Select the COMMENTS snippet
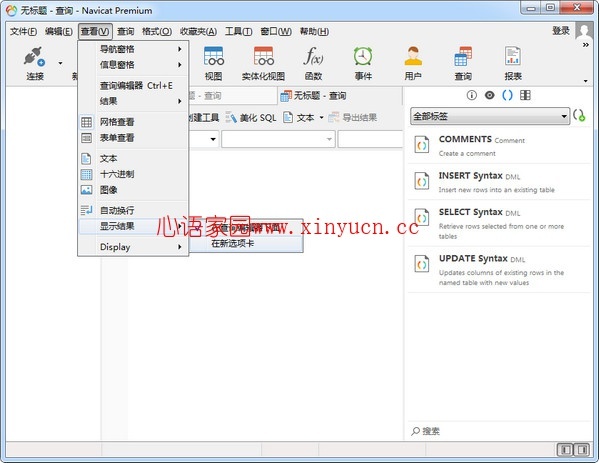 pyautogui.click(x=499, y=146)
